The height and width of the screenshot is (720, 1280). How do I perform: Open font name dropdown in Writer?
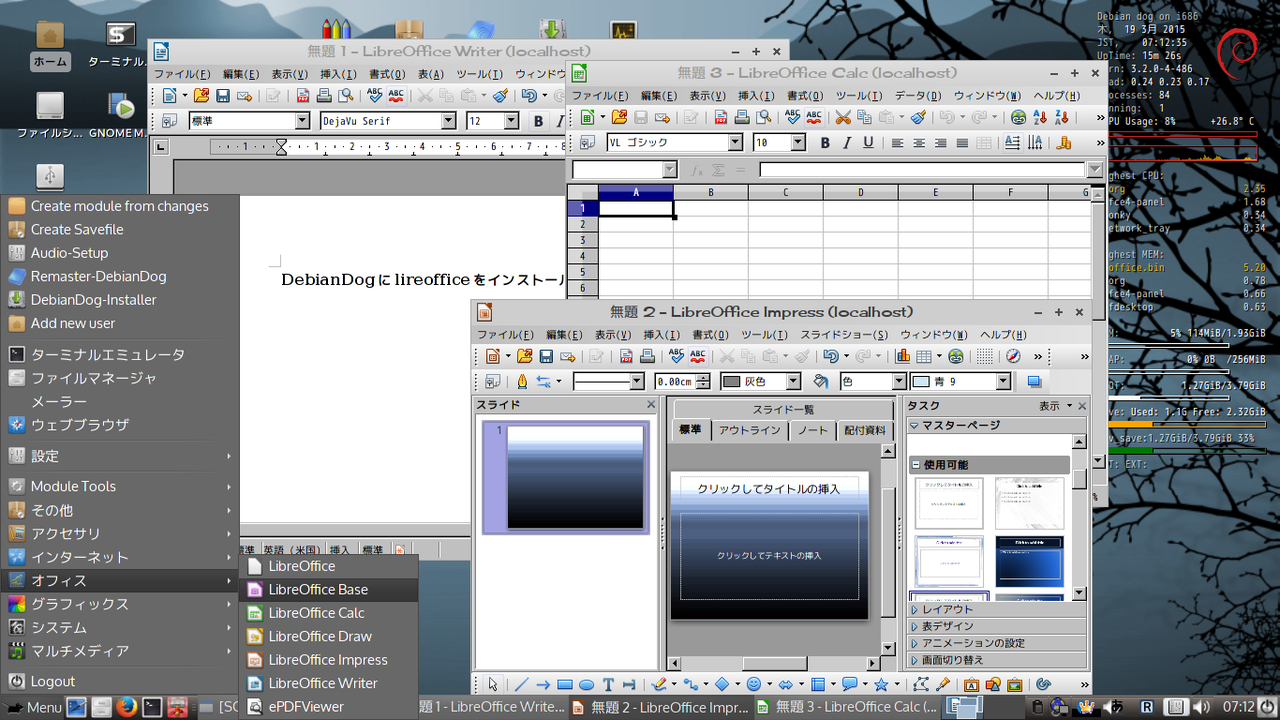click(448, 121)
